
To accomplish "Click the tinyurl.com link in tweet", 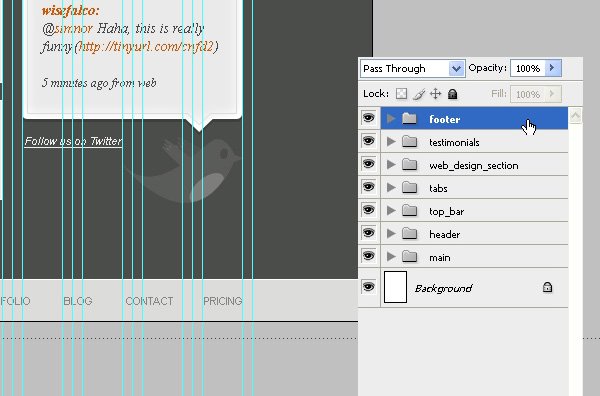I will pyautogui.click(x=146, y=47).
